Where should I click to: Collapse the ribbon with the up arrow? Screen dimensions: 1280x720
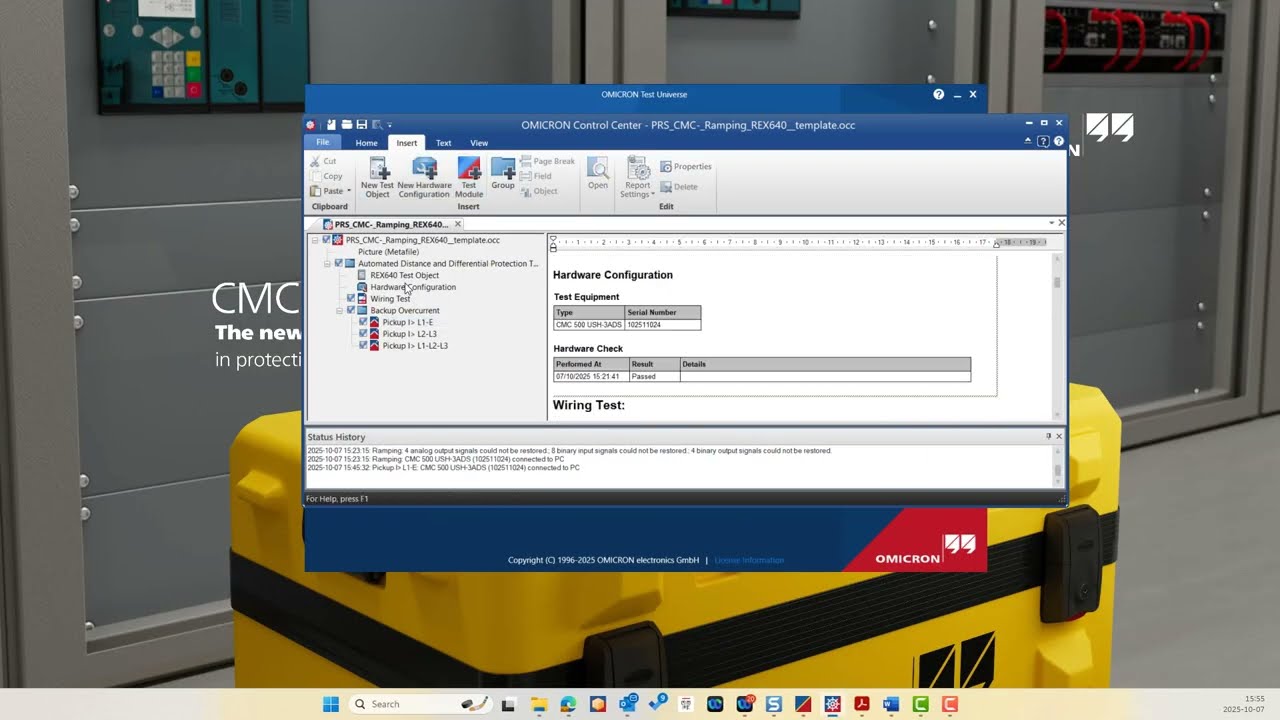pyautogui.click(x=1028, y=142)
